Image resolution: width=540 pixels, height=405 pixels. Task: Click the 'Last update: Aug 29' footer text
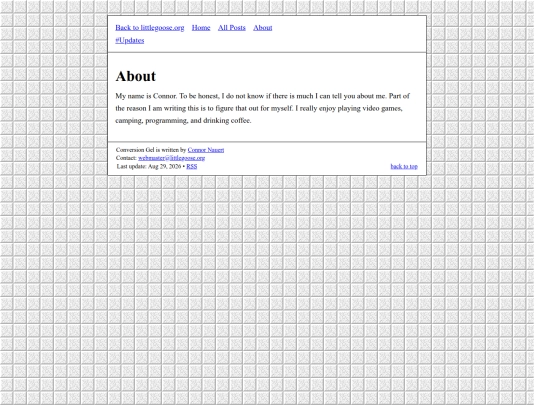point(149,166)
